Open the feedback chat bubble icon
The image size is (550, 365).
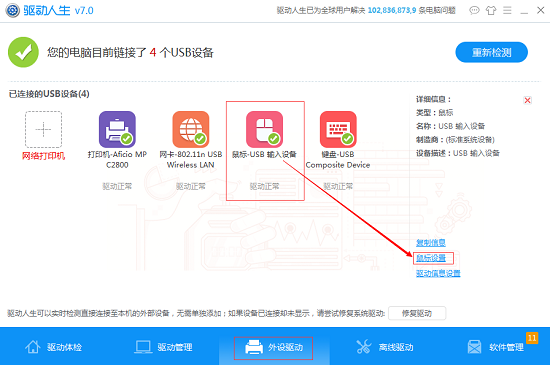(474, 11)
